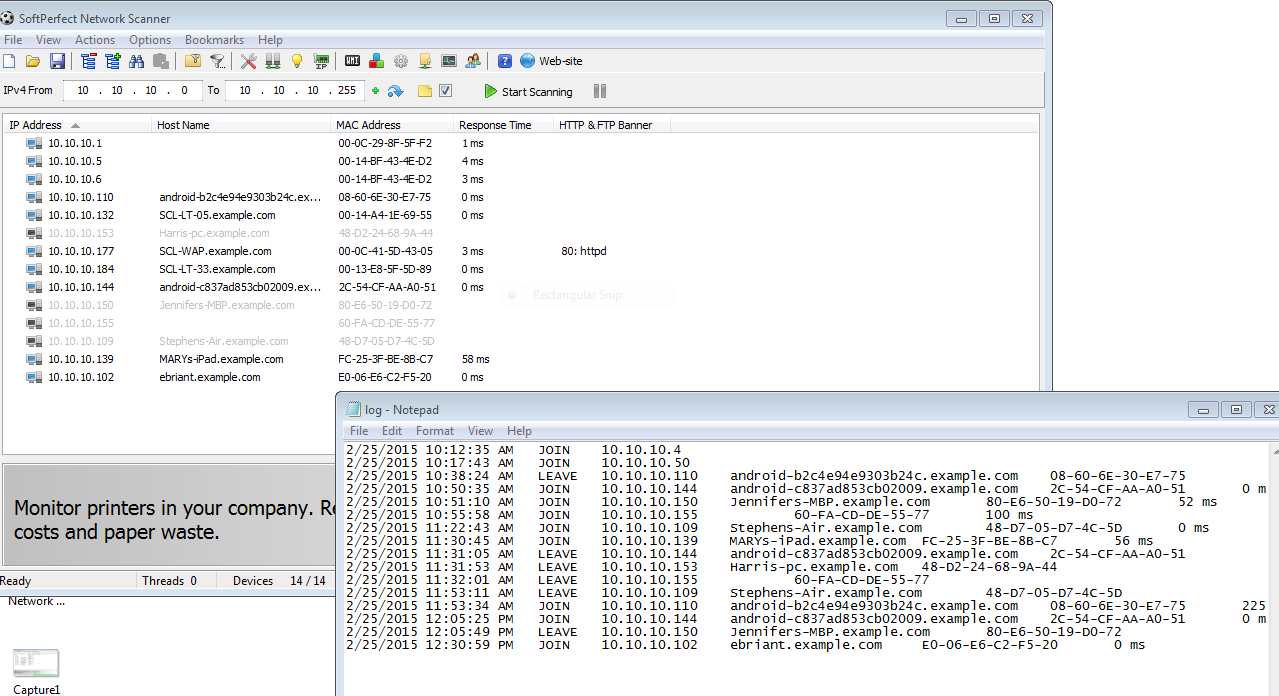Open the Format menu in Notepad
This screenshot has height=696, width=1279.
[x=434, y=431]
